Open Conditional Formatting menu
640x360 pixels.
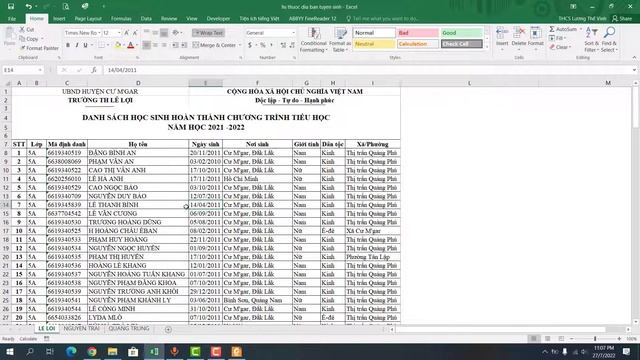pyautogui.click(x=313, y=40)
